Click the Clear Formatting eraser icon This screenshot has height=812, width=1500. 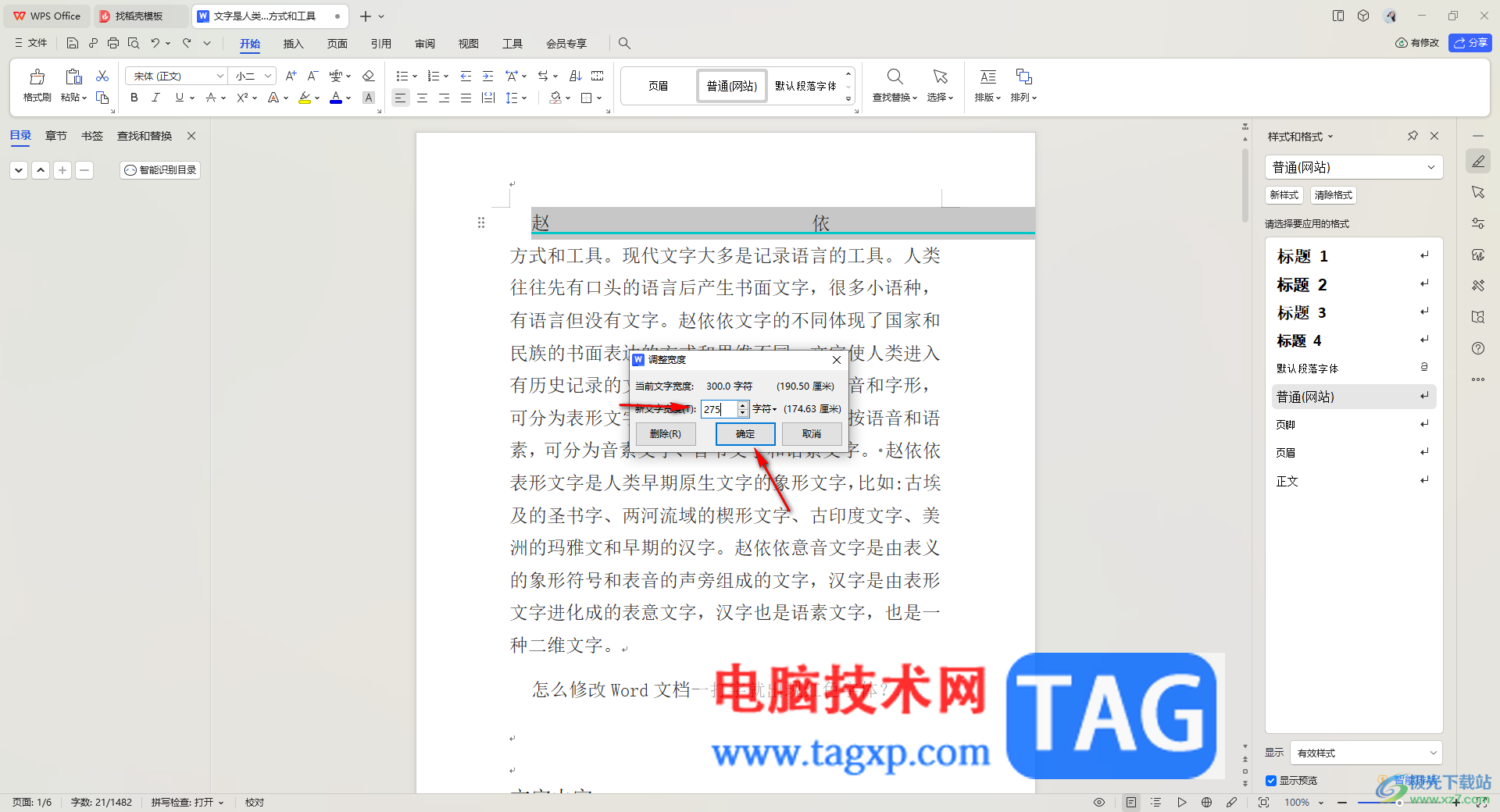coord(369,76)
